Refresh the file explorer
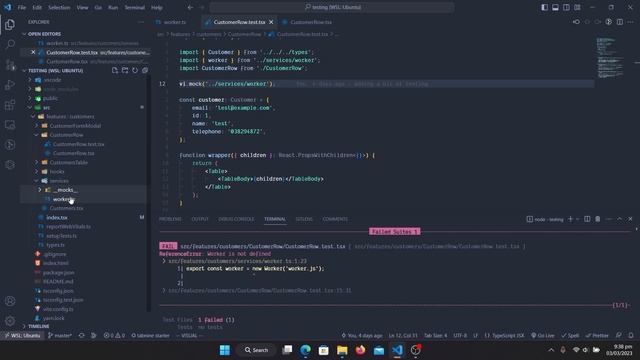Screen dimensions: 640x360 pyautogui.click(x=135, y=71)
